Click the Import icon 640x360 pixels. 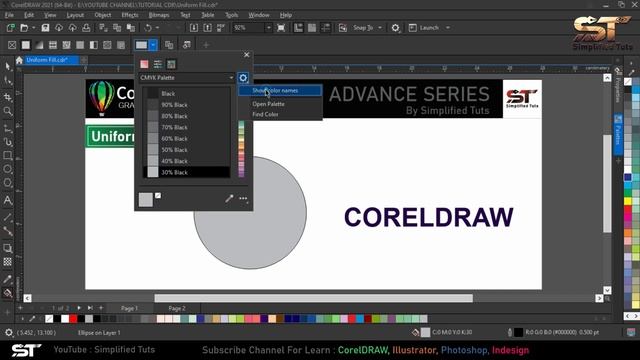pos(194,28)
